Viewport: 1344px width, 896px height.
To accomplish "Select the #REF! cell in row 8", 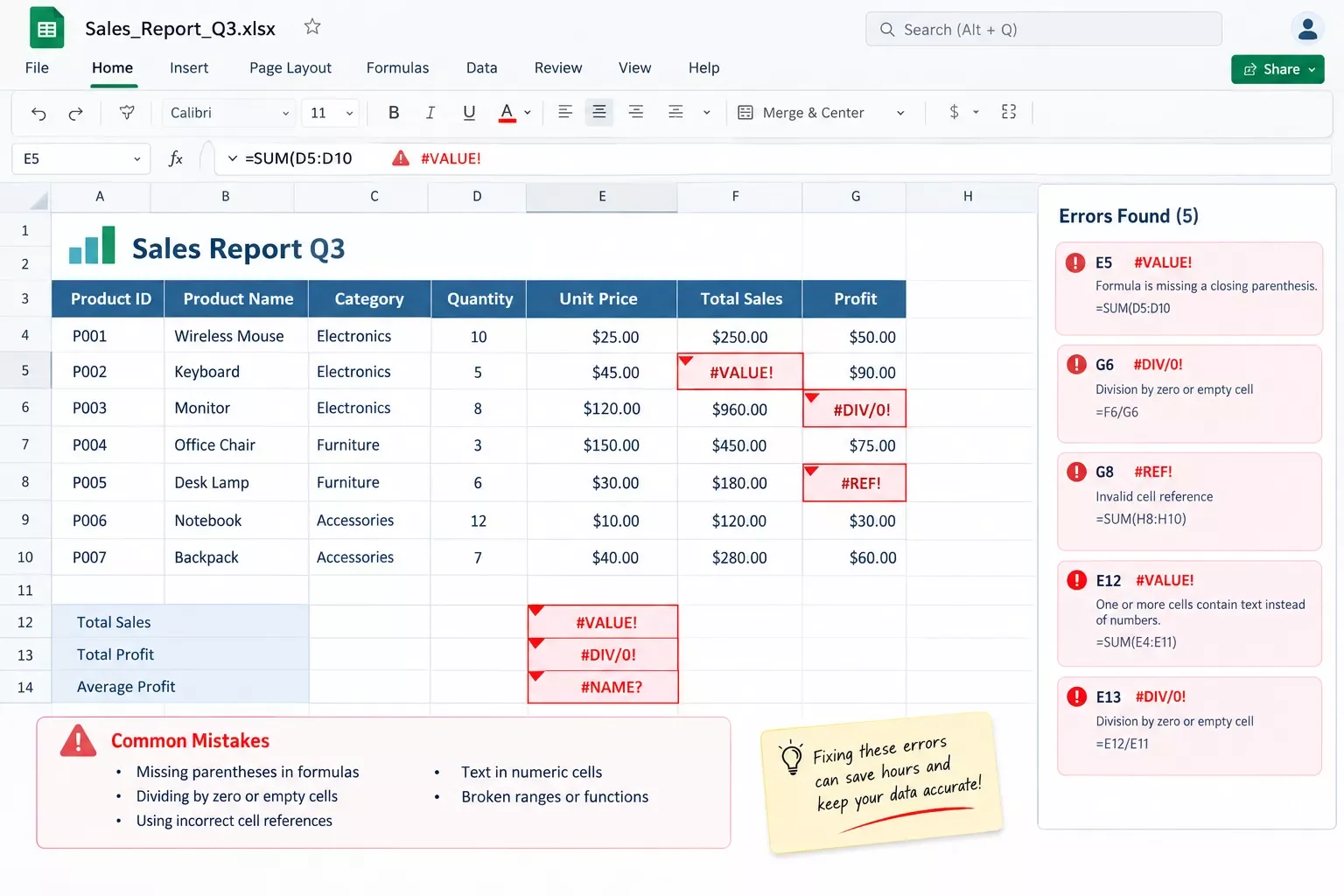I will pyautogui.click(x=854, y=483).
